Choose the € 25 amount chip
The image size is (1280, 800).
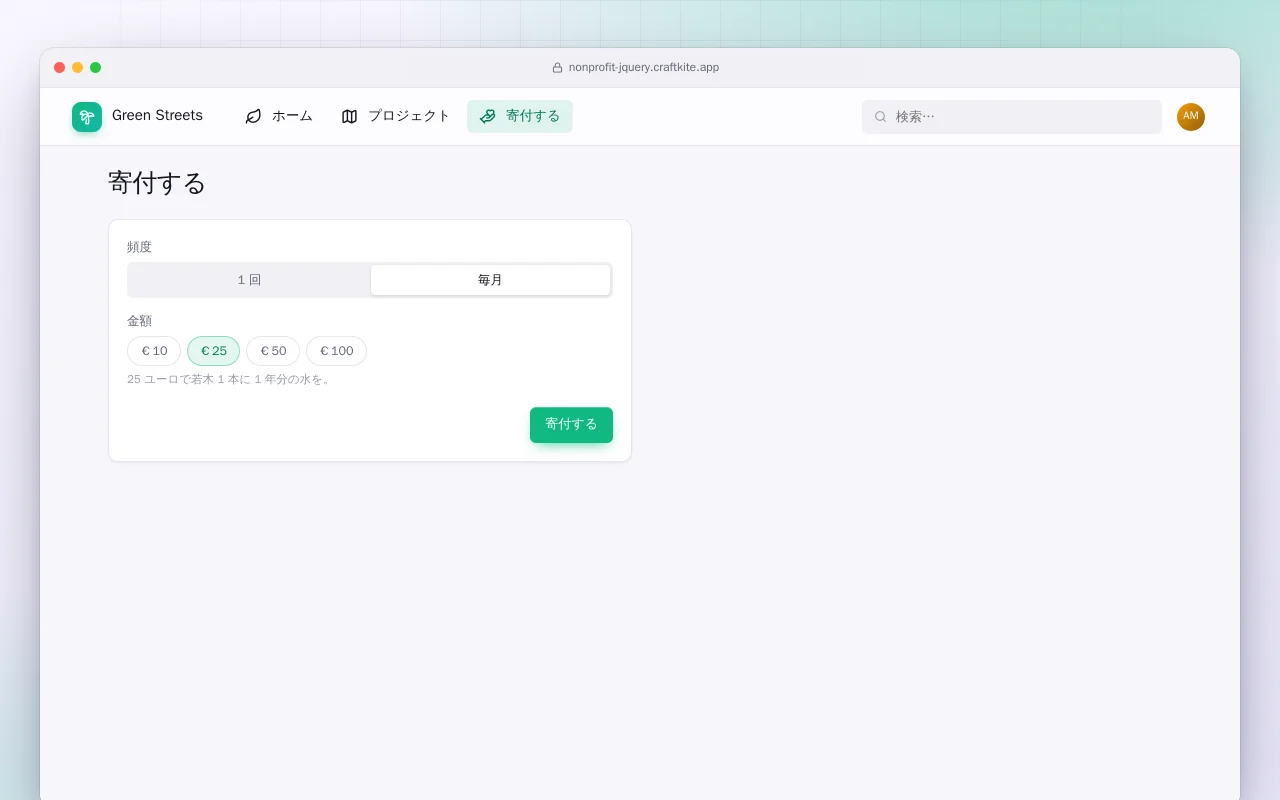pos(213,351)
